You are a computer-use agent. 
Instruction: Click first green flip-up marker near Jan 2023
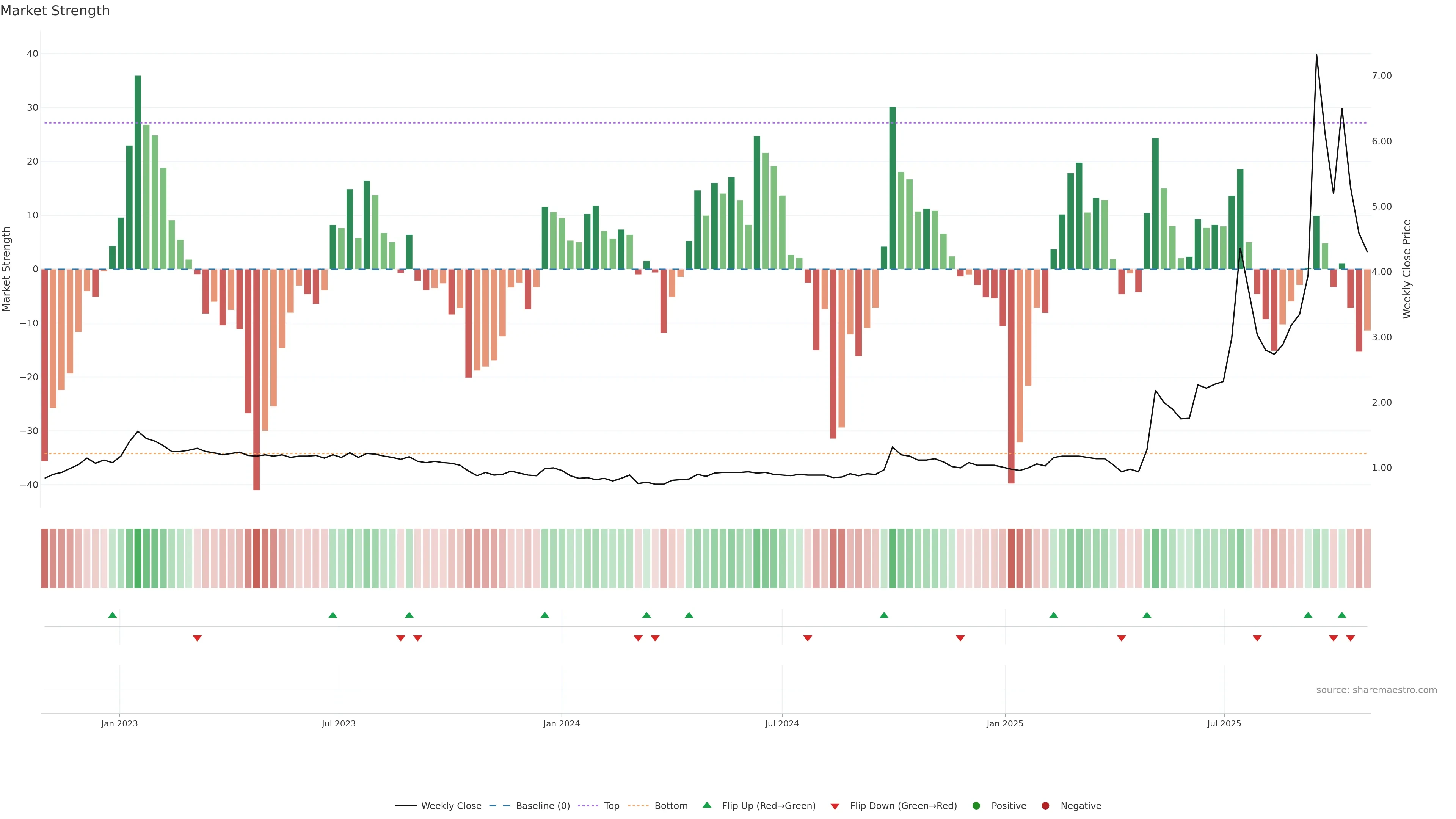(x=113, y=615)
